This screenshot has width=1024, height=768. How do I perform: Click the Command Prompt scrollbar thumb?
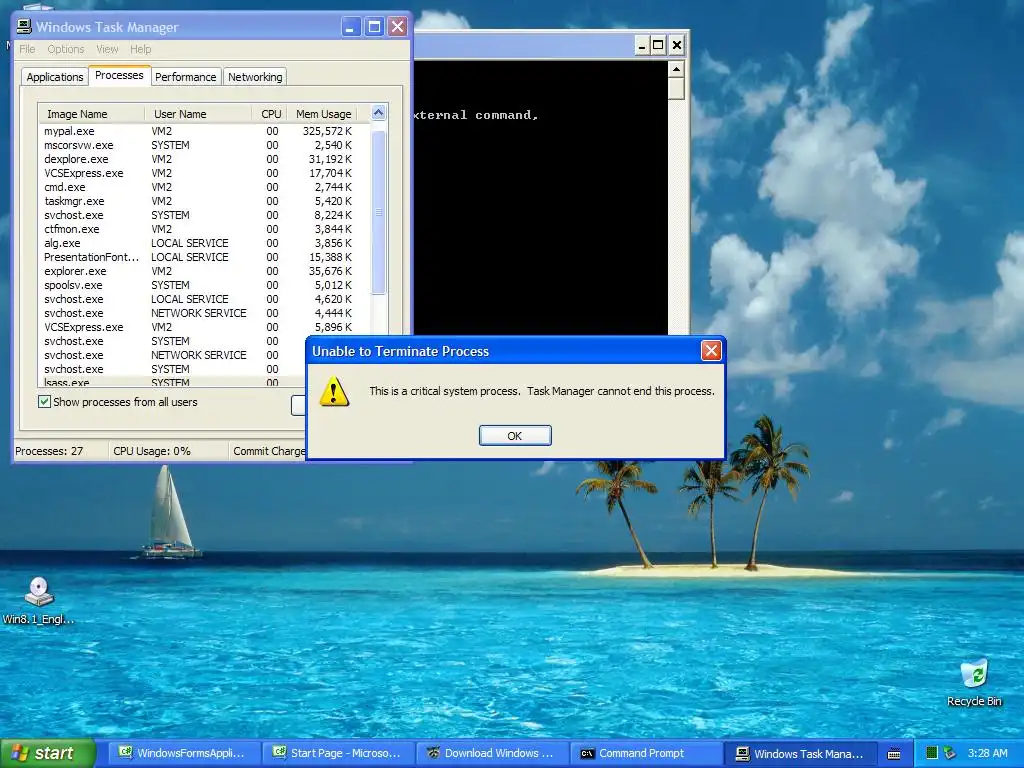[x=677, y=88]
